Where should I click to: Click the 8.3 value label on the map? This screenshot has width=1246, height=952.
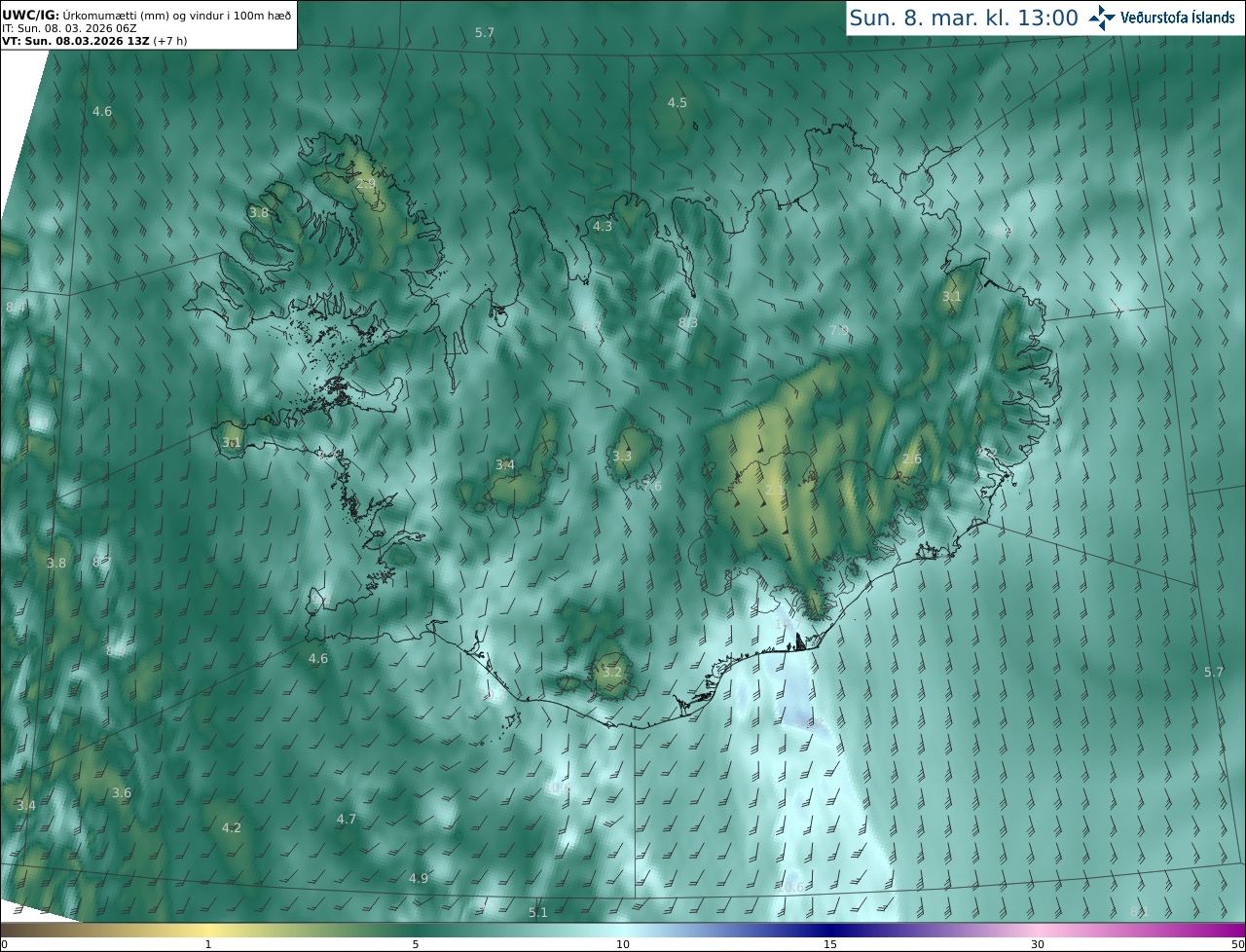pyautogui.click(x=688, y=322)
